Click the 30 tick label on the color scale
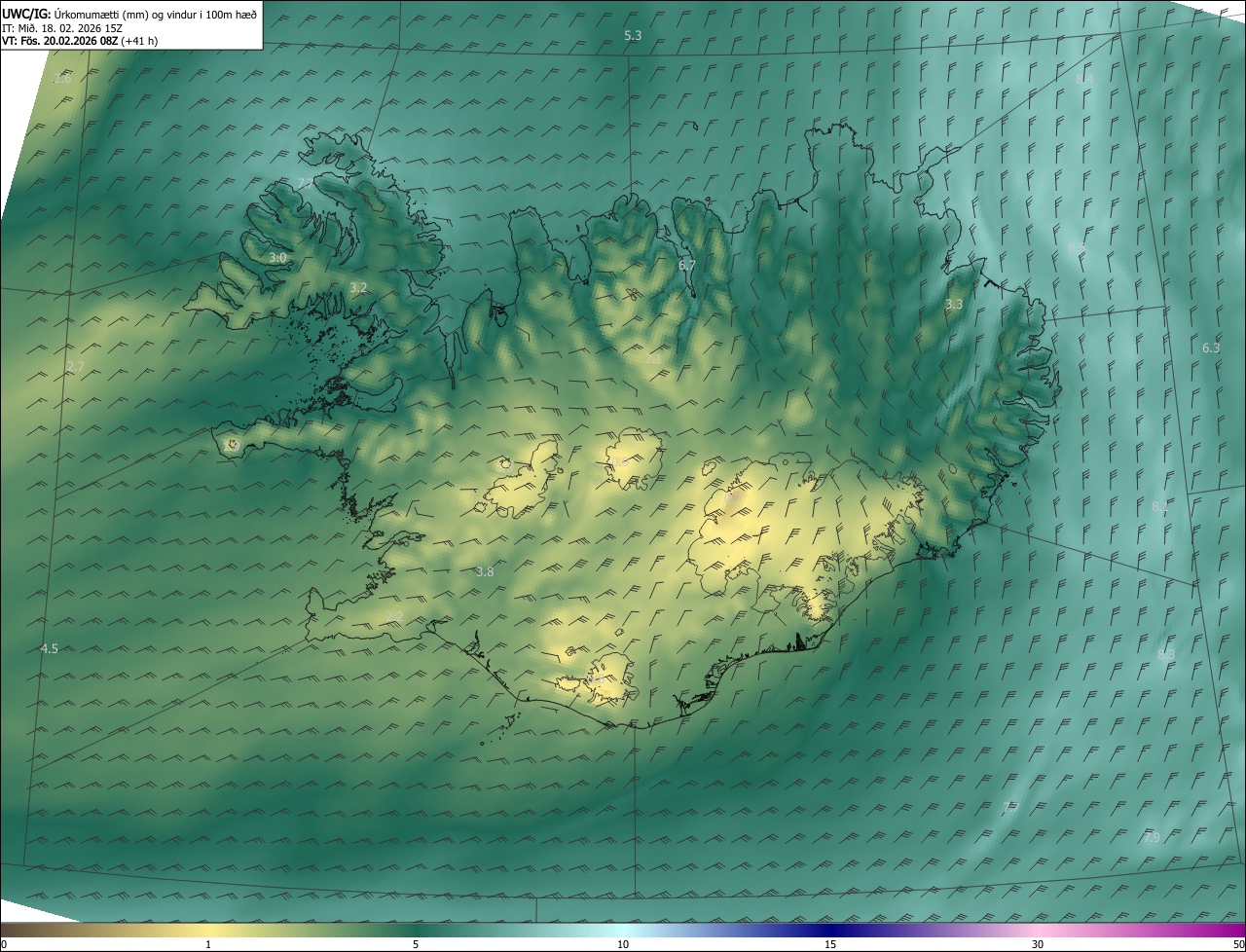The height and width of the screenshot is (952, 1246). pyautogui.click(x=1038, y=944)
